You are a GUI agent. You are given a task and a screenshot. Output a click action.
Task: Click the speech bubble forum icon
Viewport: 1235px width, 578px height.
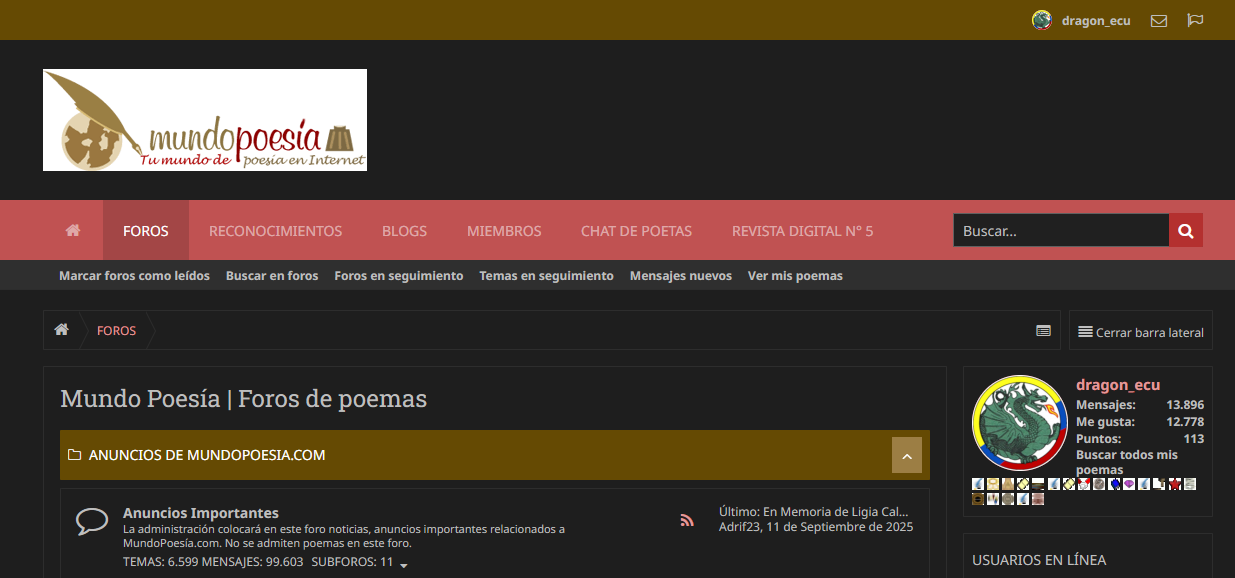click(x=92, y=521)
